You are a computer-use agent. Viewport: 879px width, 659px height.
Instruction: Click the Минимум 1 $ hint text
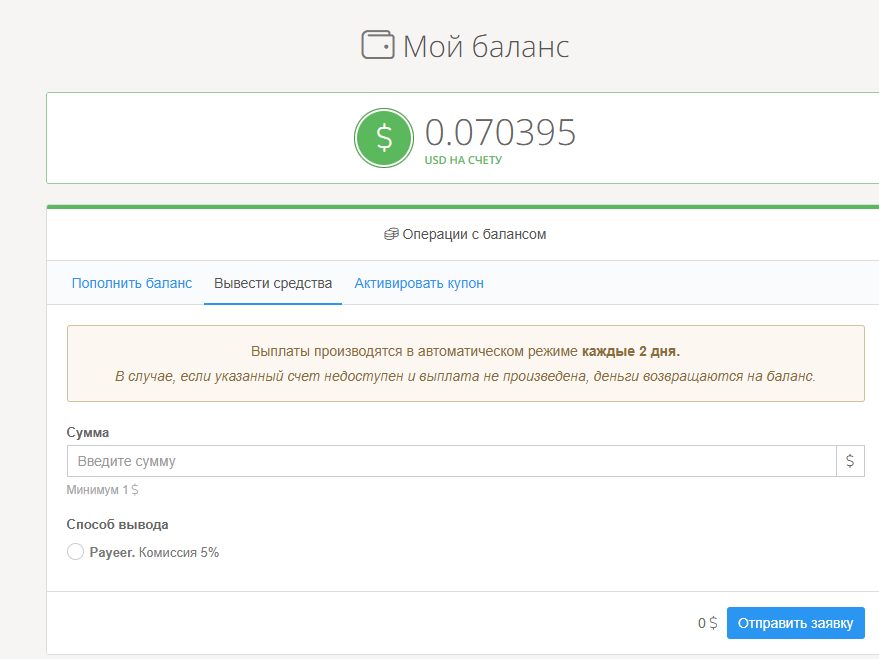(103, 490)
